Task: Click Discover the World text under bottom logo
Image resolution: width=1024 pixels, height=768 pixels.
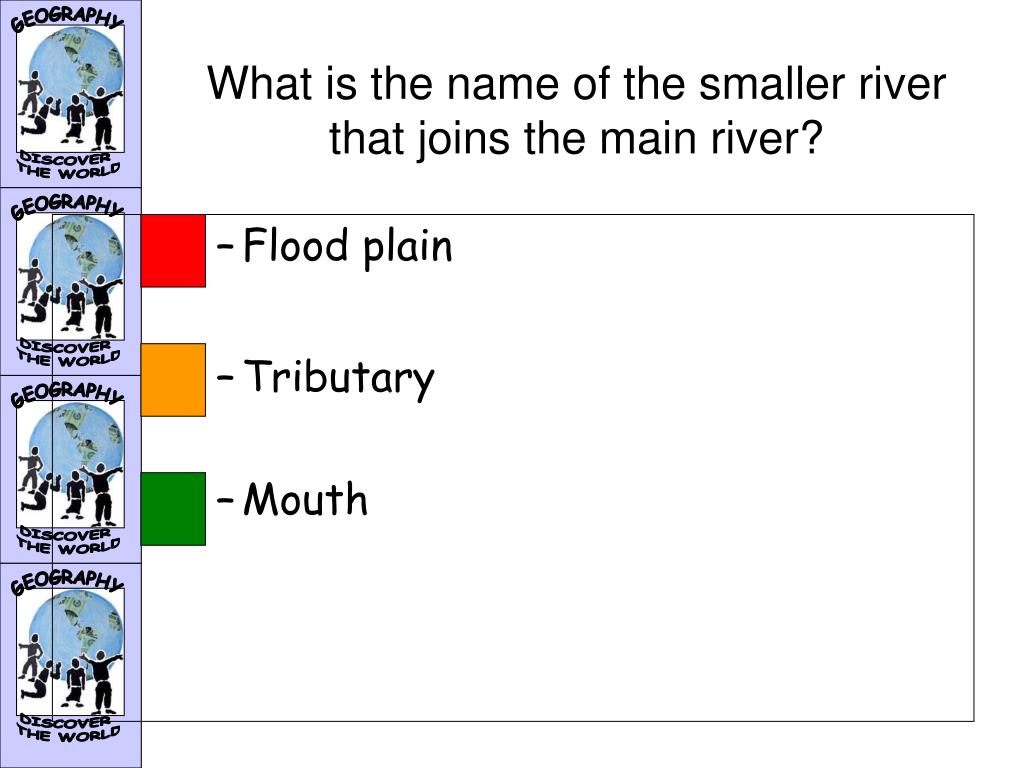Action: pos(69,729)
